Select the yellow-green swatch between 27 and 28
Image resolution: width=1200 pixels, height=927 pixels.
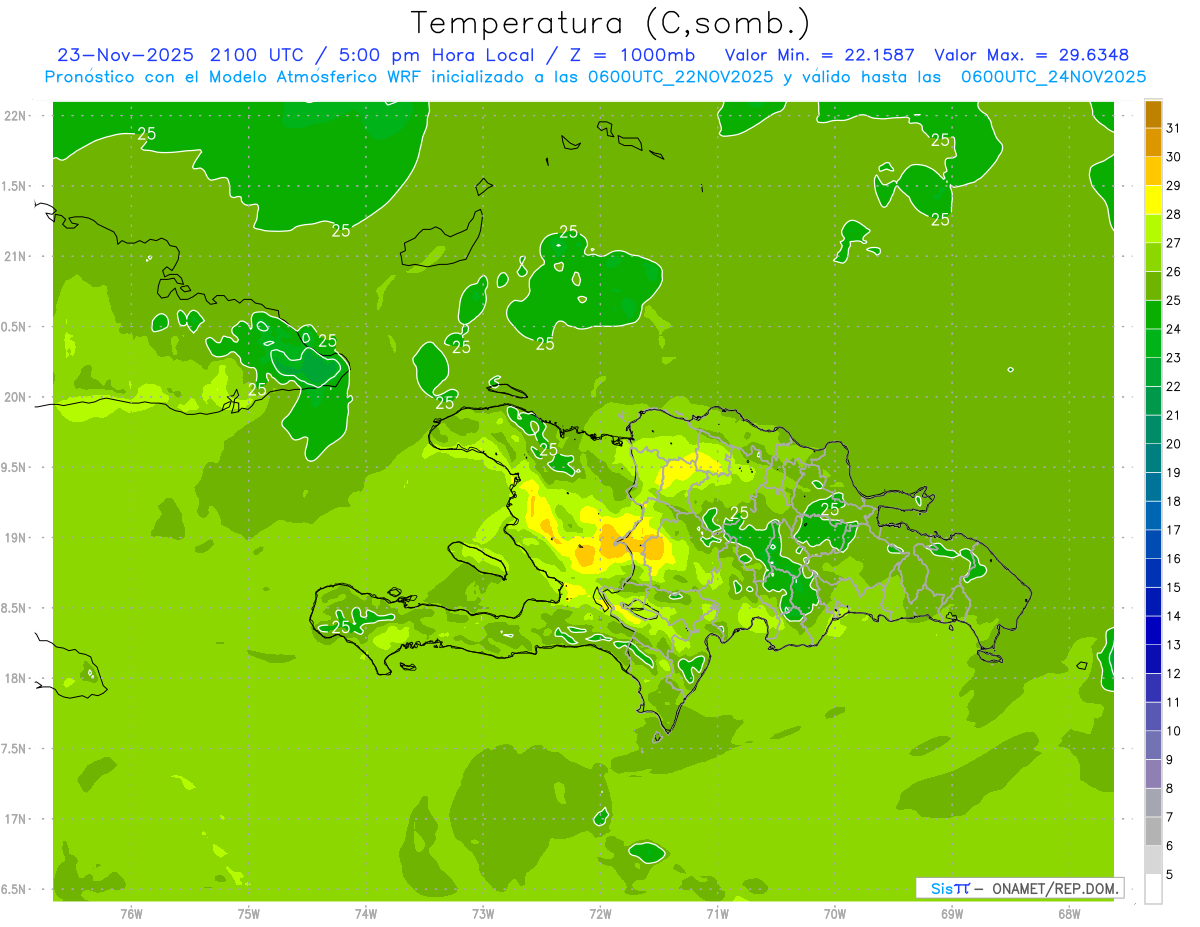1153,229
